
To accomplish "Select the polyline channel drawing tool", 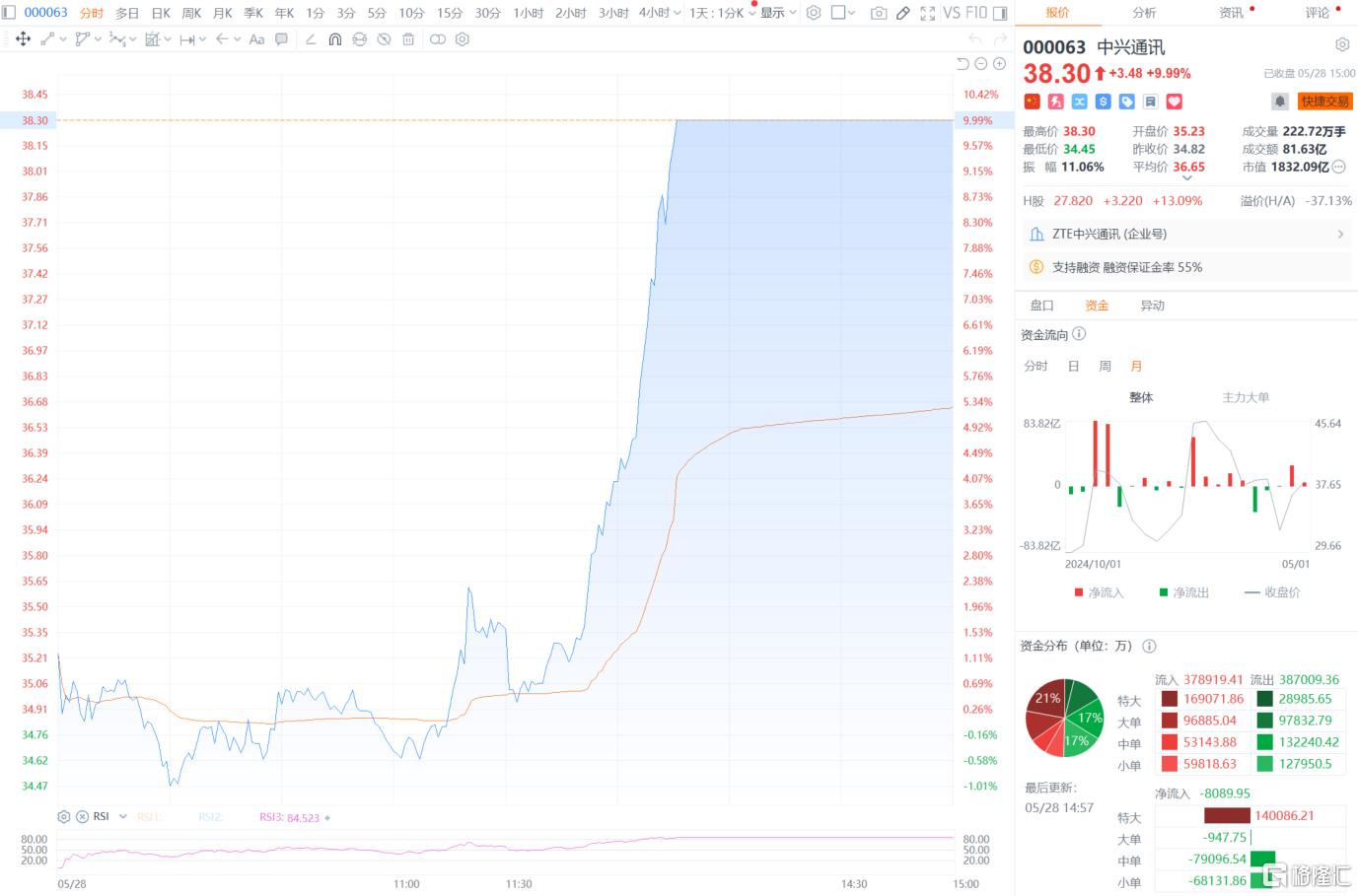I will [x=83, y=39].
